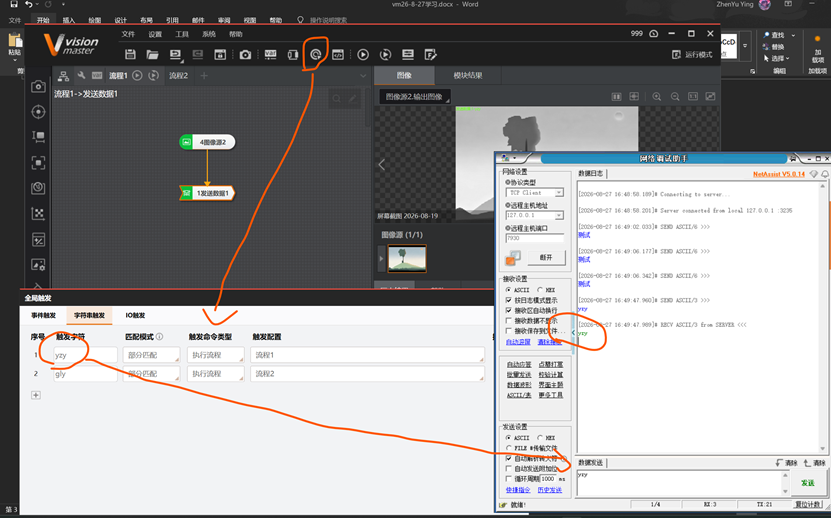Open the flow tree icon beside the wrench
The height and width of the screenshot is (518, 831).
click(64, 76)
